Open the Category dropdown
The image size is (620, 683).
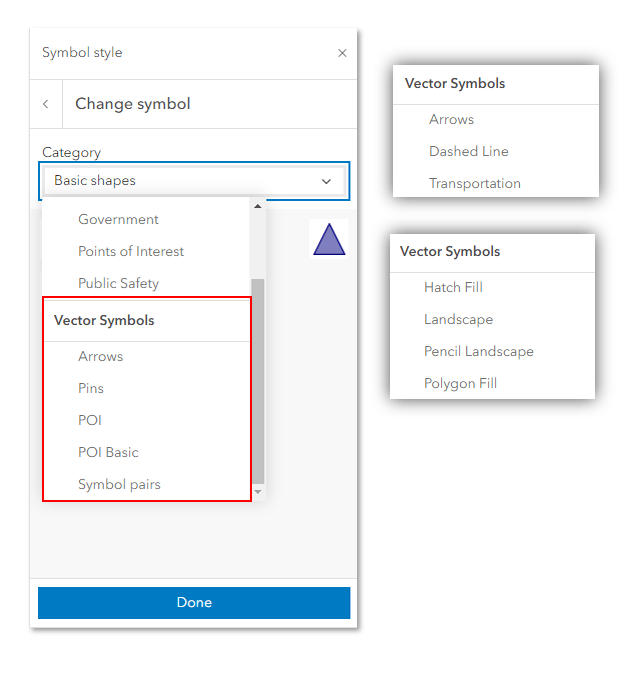pyautogui.click(x=195, y=181)
